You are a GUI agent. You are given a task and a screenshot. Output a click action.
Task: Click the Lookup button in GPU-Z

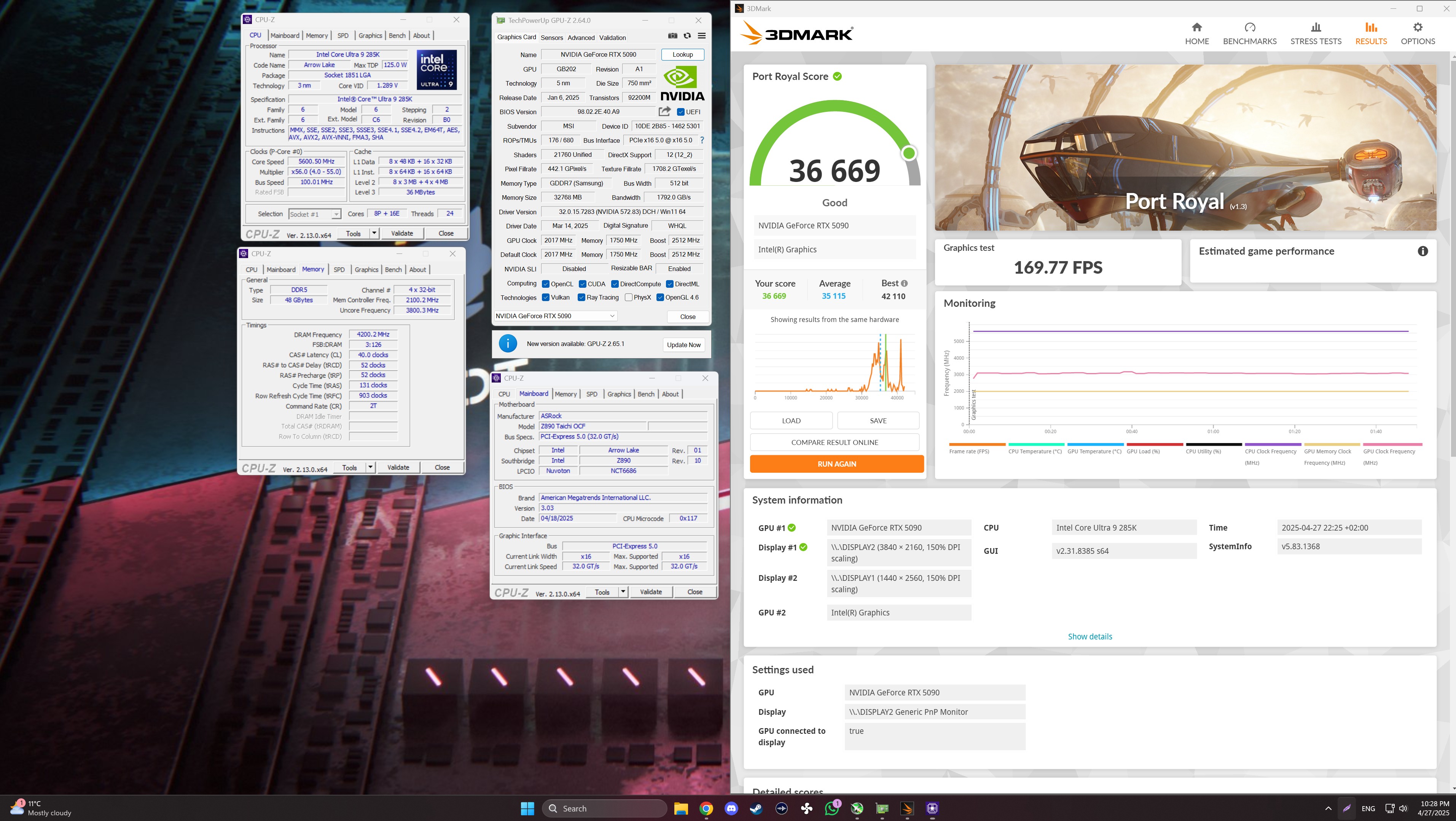(x=682, y=54)
